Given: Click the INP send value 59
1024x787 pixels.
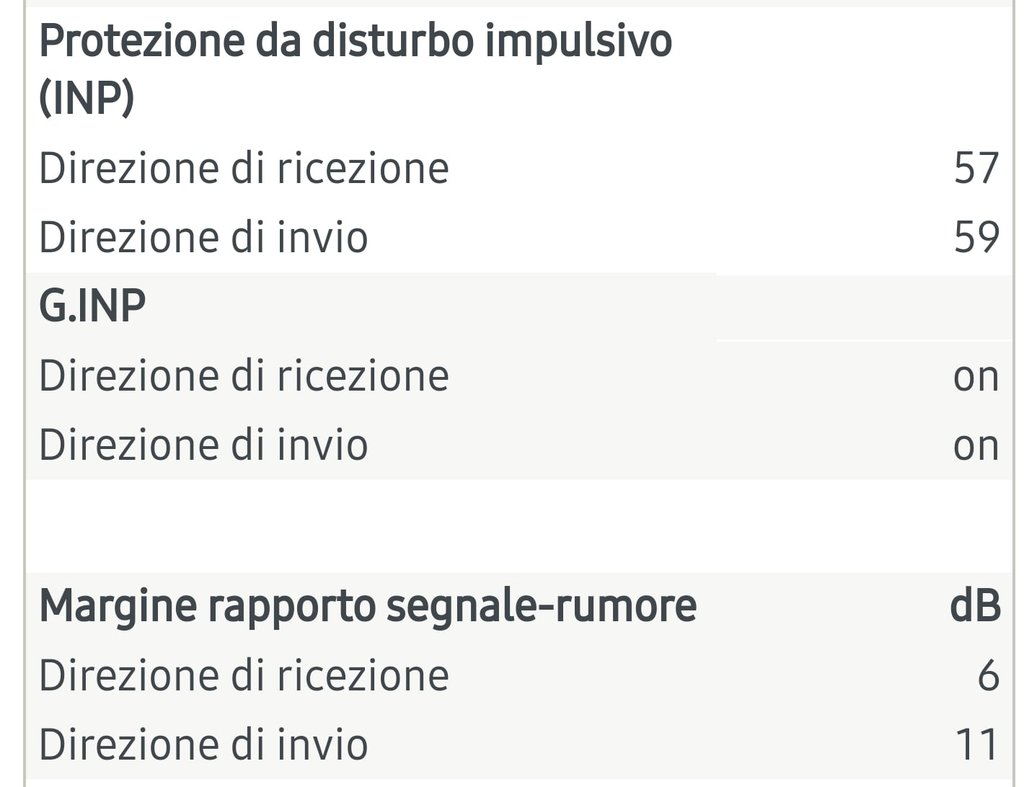Looking at the screenshot, I should click(x=976, y=237).
